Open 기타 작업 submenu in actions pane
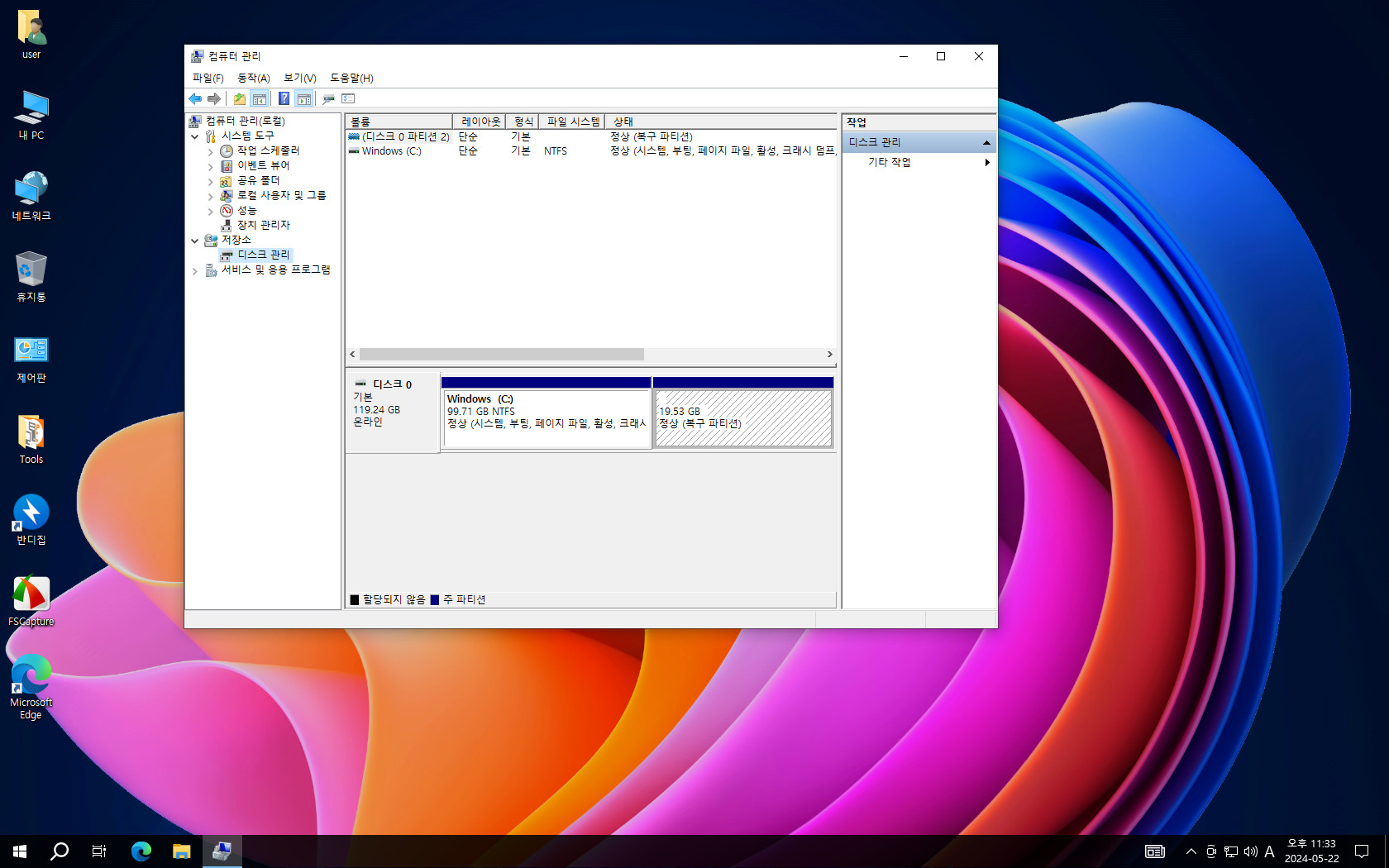Image resolution: width=1389 pixels, height=868 pixels. (919, 162)
